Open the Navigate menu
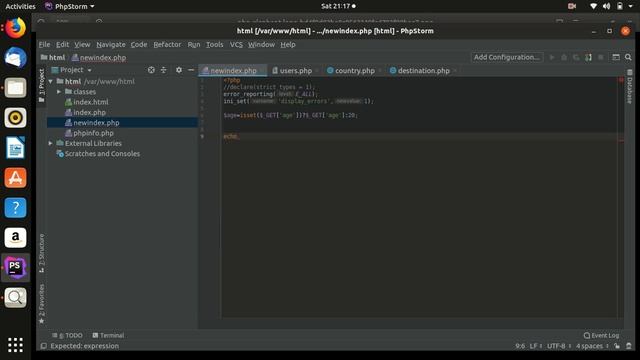 coord(111,44)
